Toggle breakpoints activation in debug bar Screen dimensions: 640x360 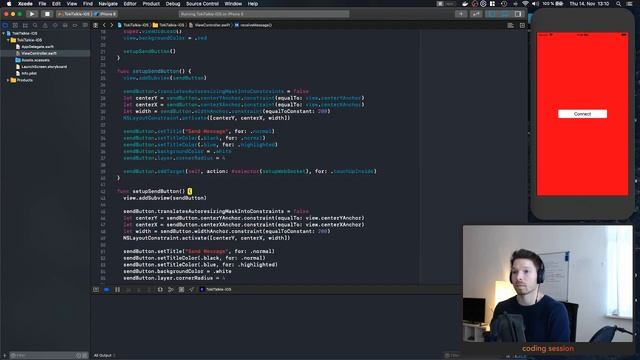coord(107,289)
